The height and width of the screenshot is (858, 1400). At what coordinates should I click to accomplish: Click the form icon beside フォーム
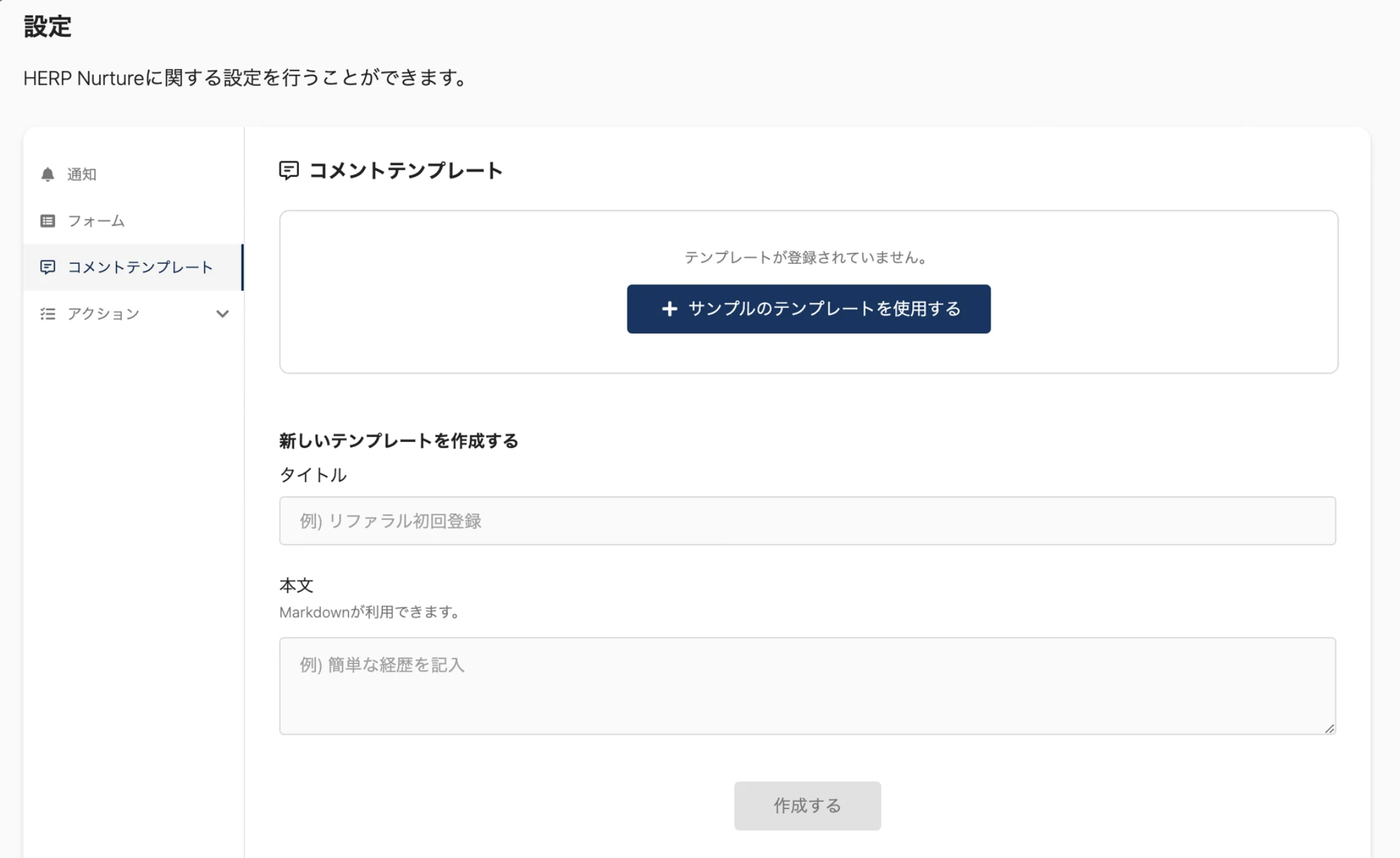tap(47, 221)
